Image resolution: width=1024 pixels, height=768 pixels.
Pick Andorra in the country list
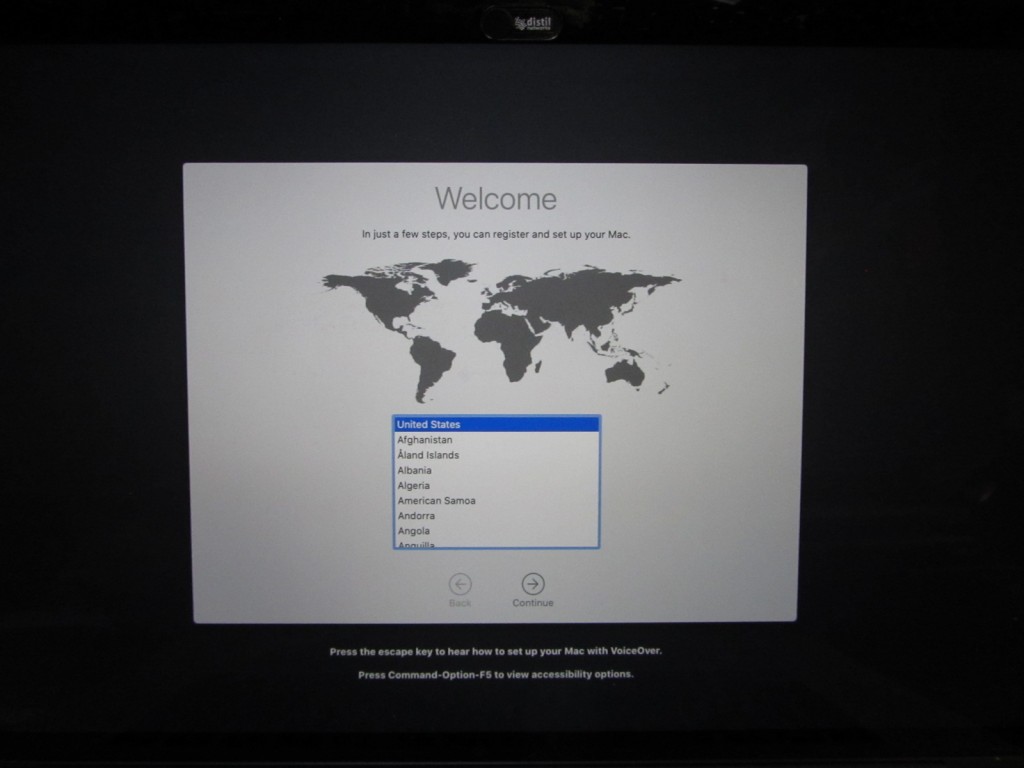coord(496,515)
